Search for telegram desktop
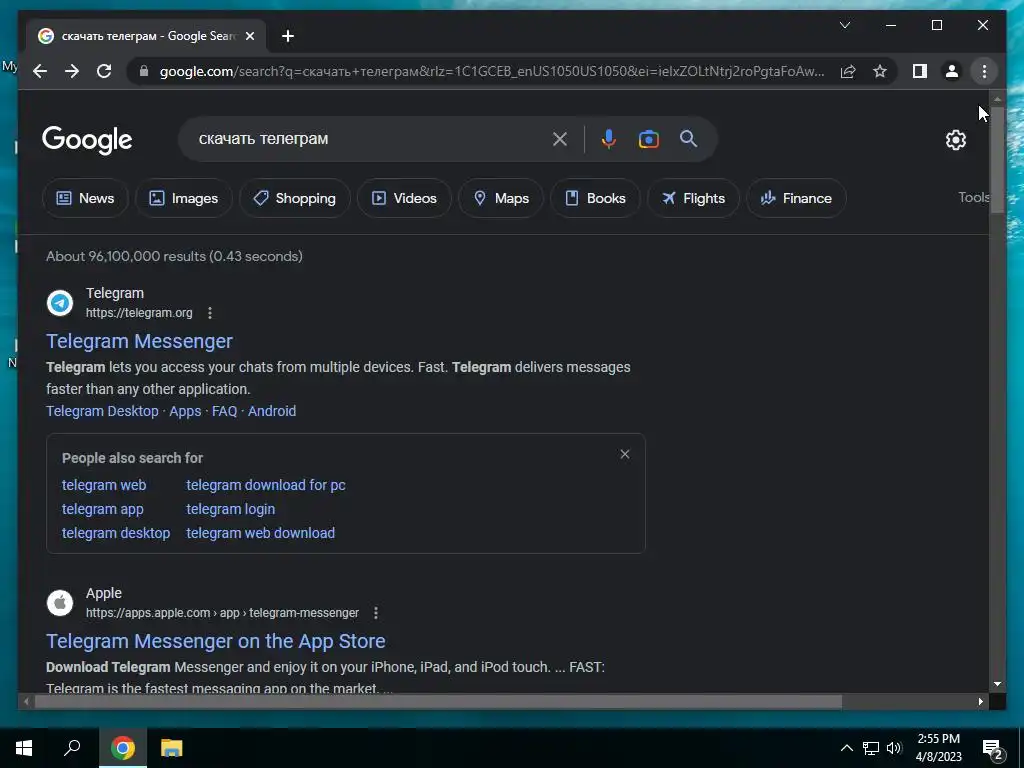The width and height of the screenshot is (1024, 768). pos(116,533)
